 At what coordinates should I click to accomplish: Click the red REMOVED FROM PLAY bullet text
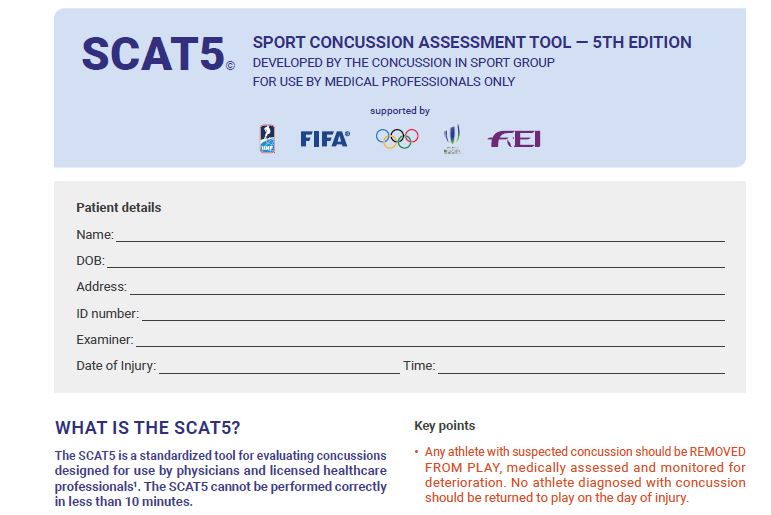[x=585, y=475]
